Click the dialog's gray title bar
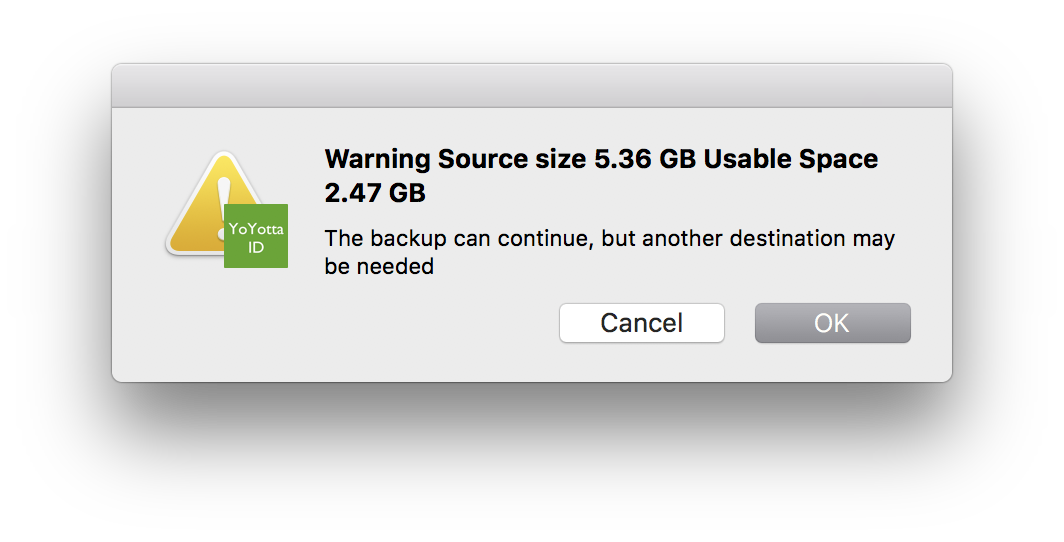1064x542 pixels. point(531,85)
